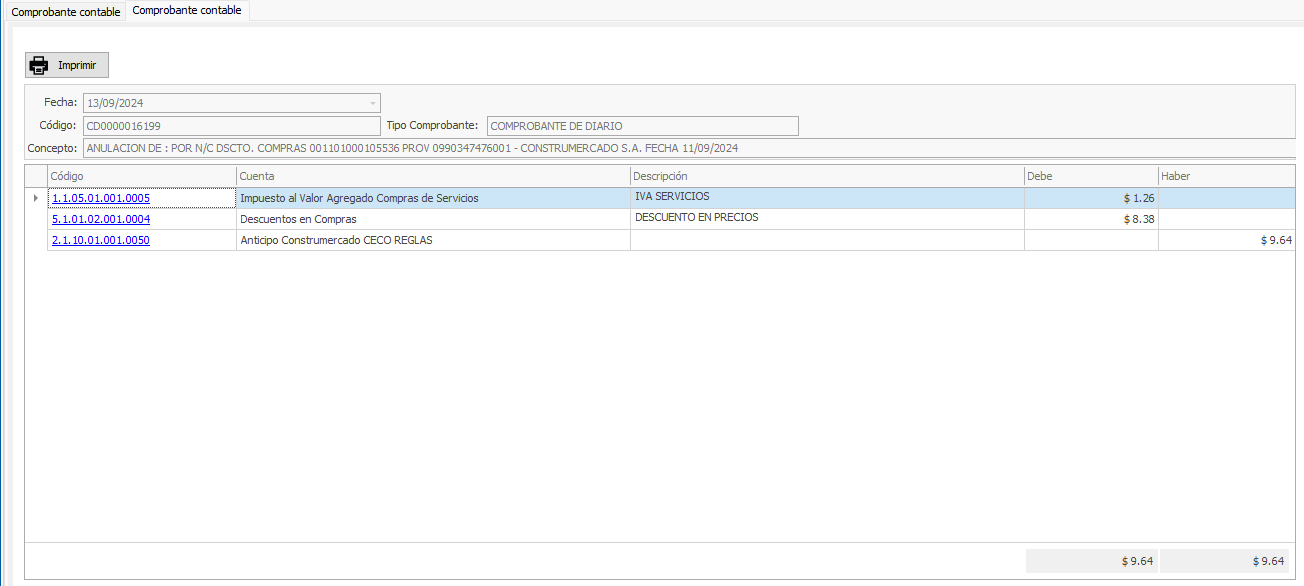This screenshot has width=1304, height=586.
Task: Click the Código field CD0000016199
Action: coord(232,126)
